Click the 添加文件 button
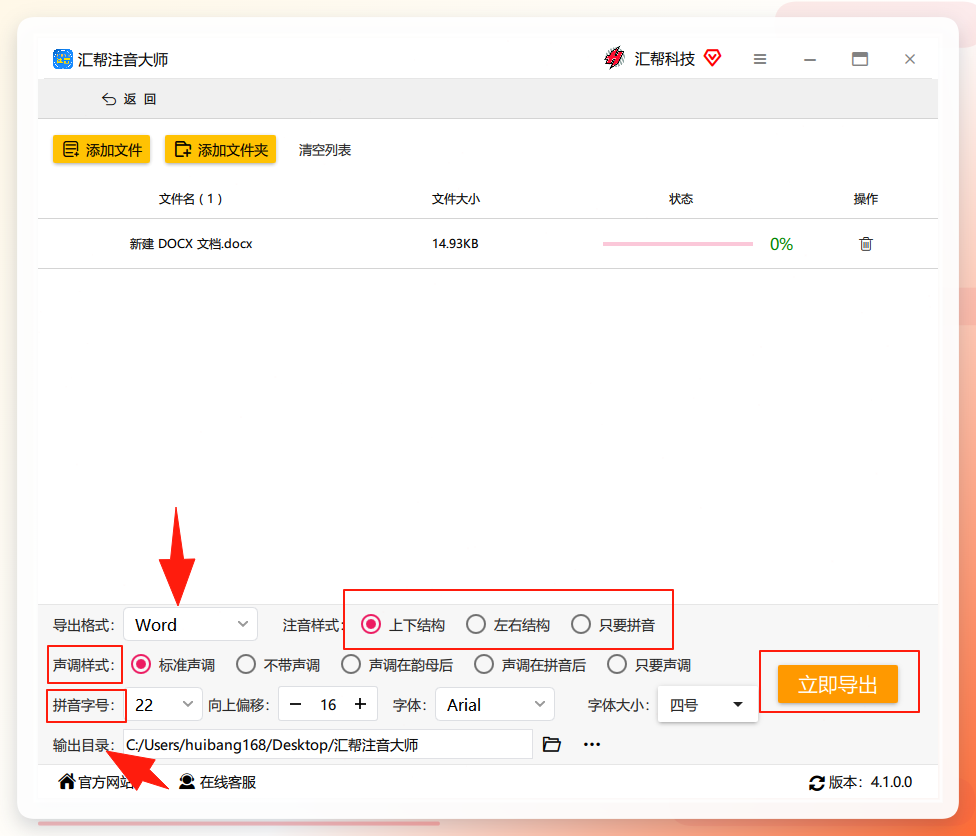Screen dimensions: 976x836 pyautogui.click(x=101, y=149)
